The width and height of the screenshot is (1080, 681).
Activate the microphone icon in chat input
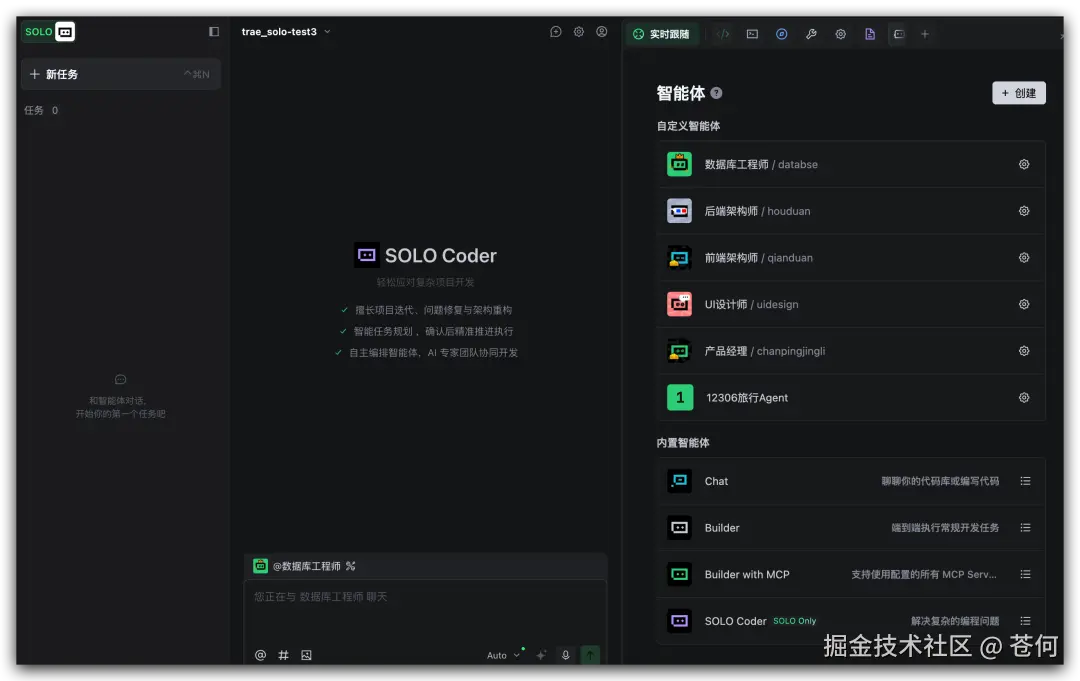click(565, 655)
